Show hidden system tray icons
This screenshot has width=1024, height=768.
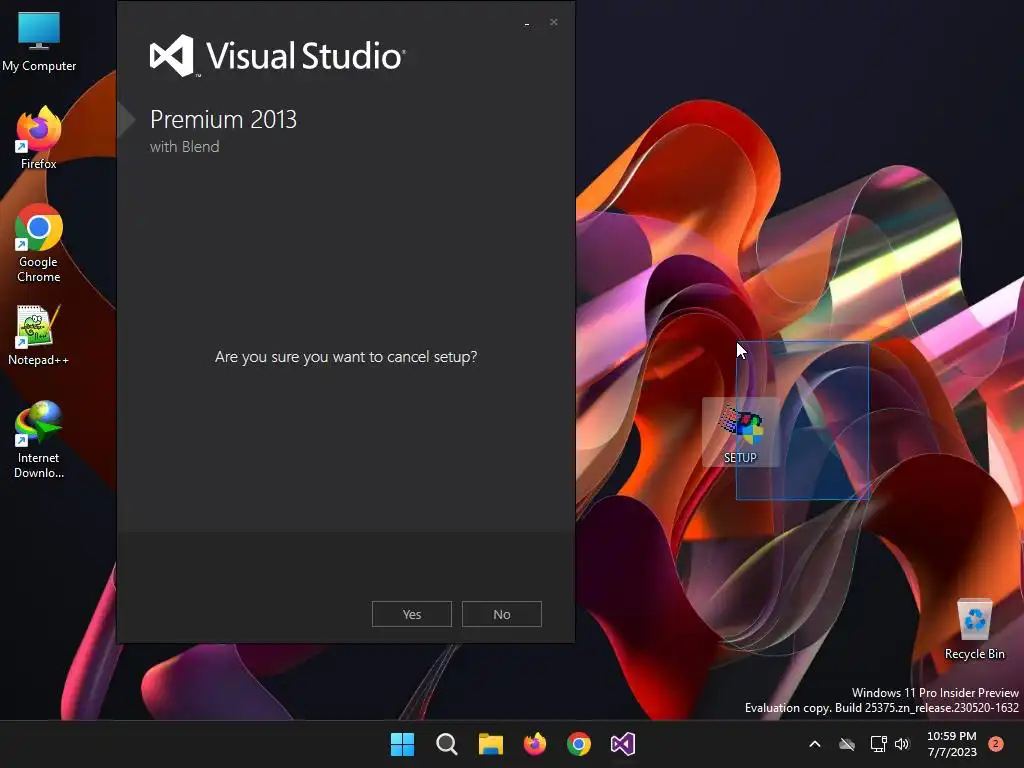(815, 744)
